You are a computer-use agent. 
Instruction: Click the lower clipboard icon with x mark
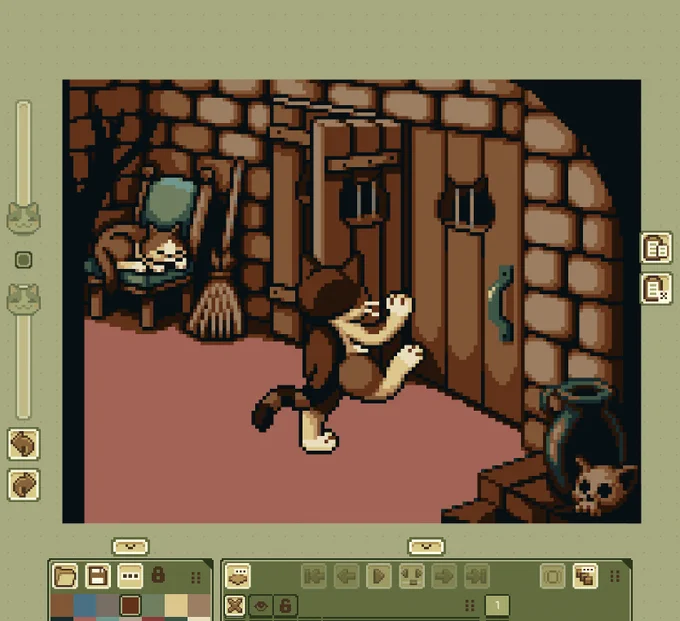click(656, 288)
